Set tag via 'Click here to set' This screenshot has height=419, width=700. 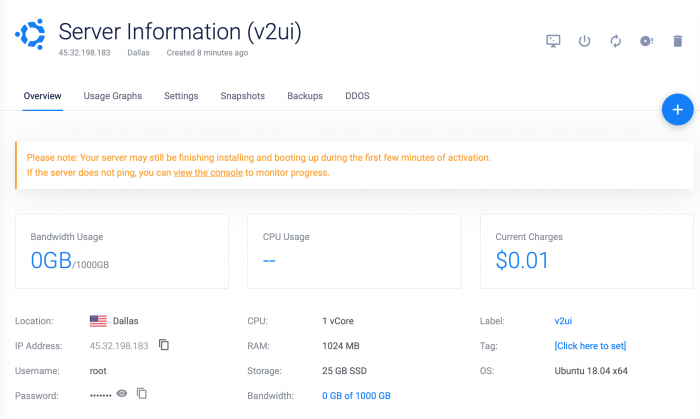tap(590, 346)
